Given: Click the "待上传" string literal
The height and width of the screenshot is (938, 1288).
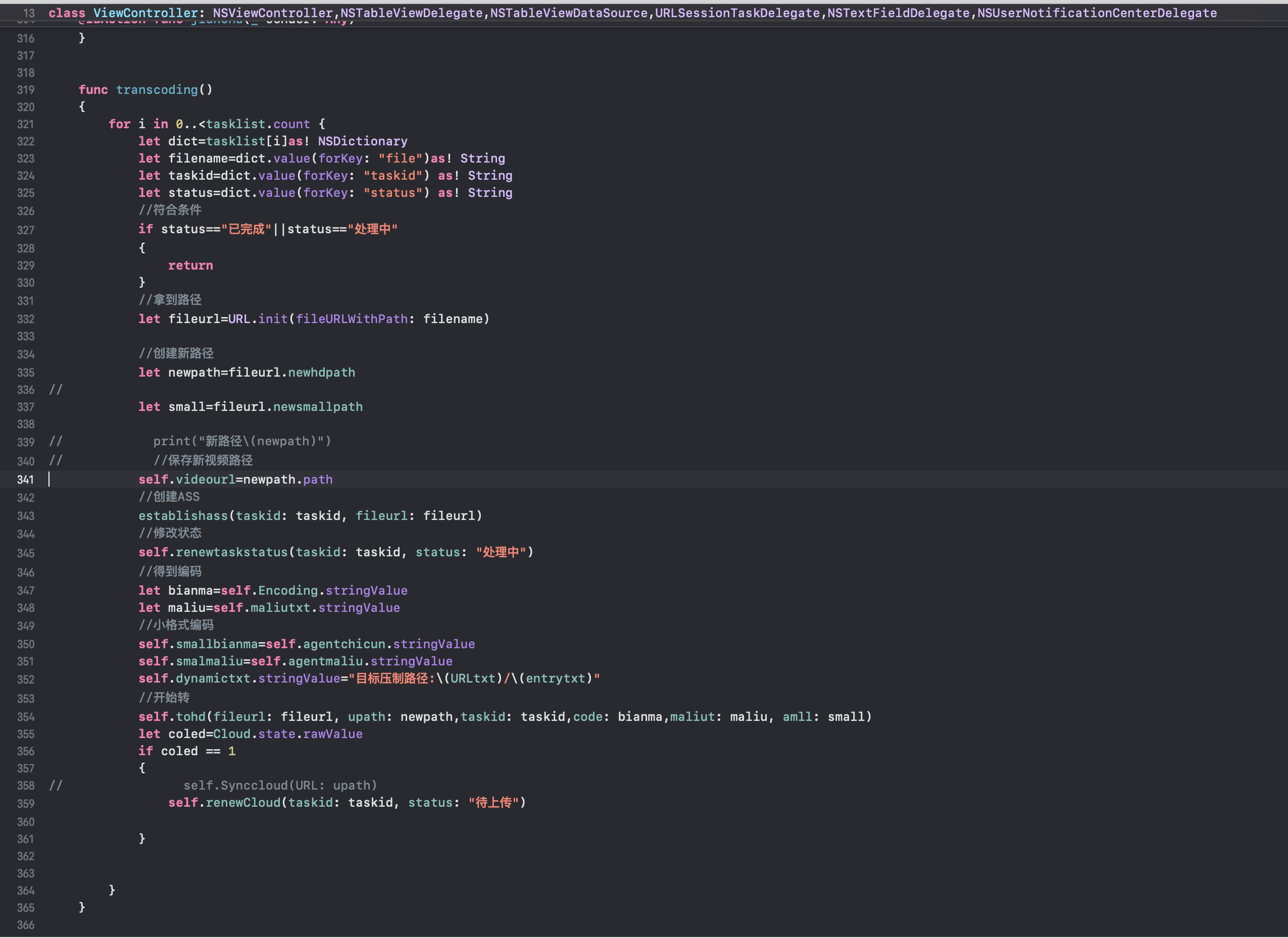Looking at the screenshot, I should pyautogui.click(x=493, y=802).
